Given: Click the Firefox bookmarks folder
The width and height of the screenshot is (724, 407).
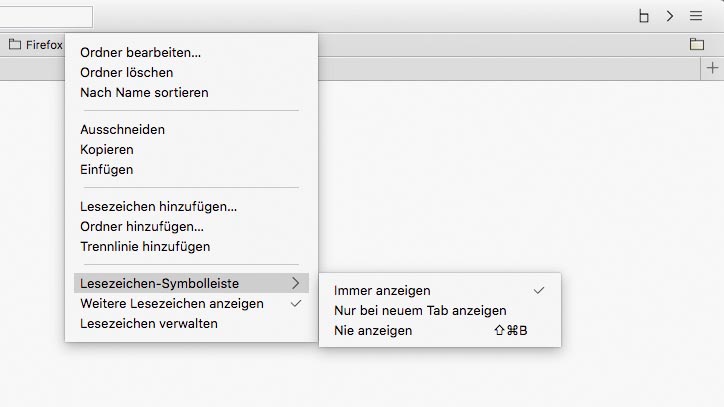Looking at the screenshot, I should point(36,44).
